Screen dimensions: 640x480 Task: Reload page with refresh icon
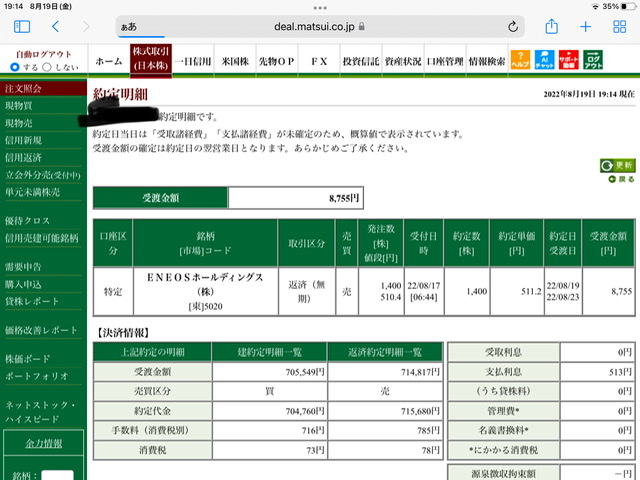tap(513, 27)
